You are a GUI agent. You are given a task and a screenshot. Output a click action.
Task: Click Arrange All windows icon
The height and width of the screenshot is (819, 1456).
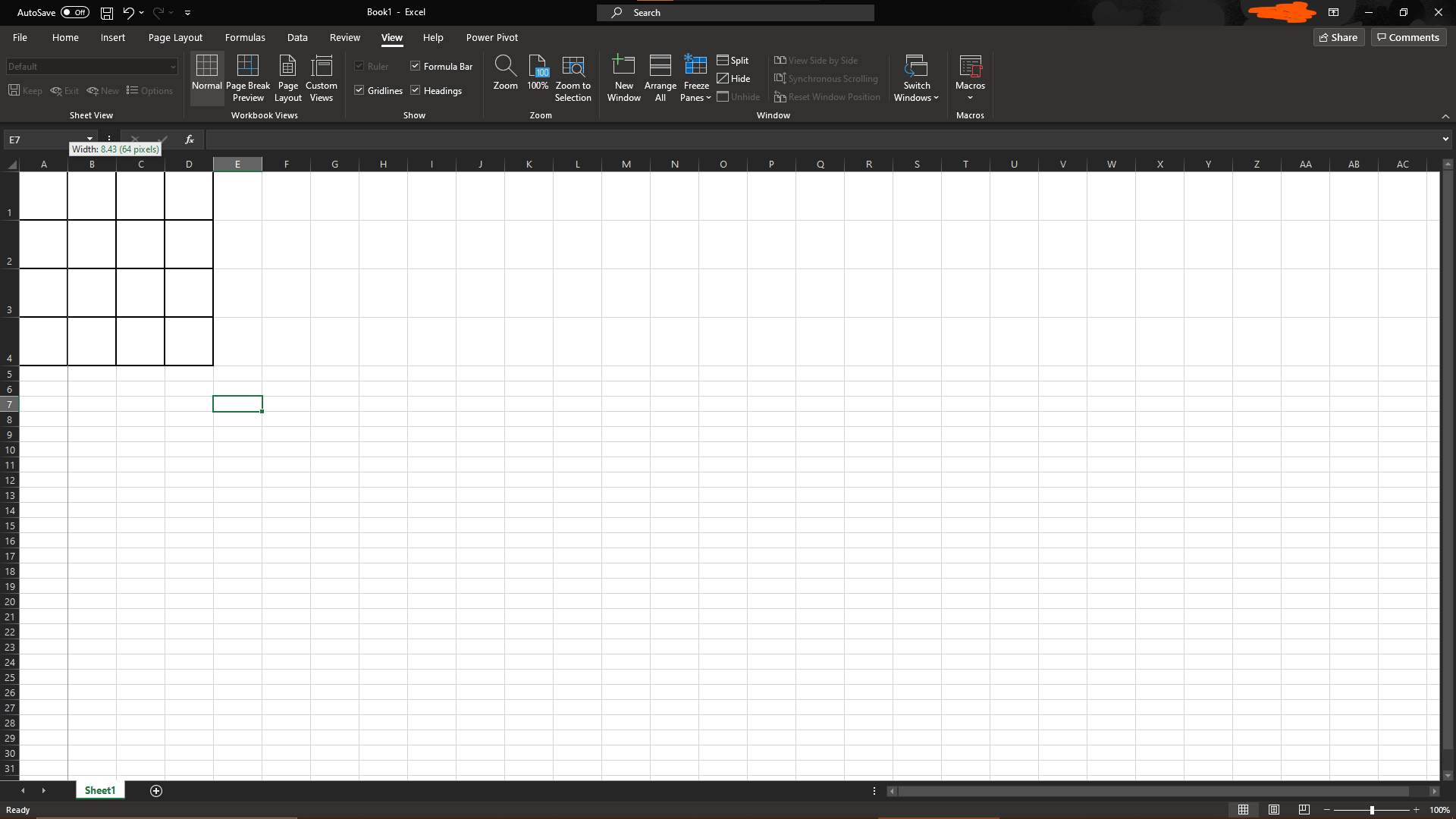point(660,77)
